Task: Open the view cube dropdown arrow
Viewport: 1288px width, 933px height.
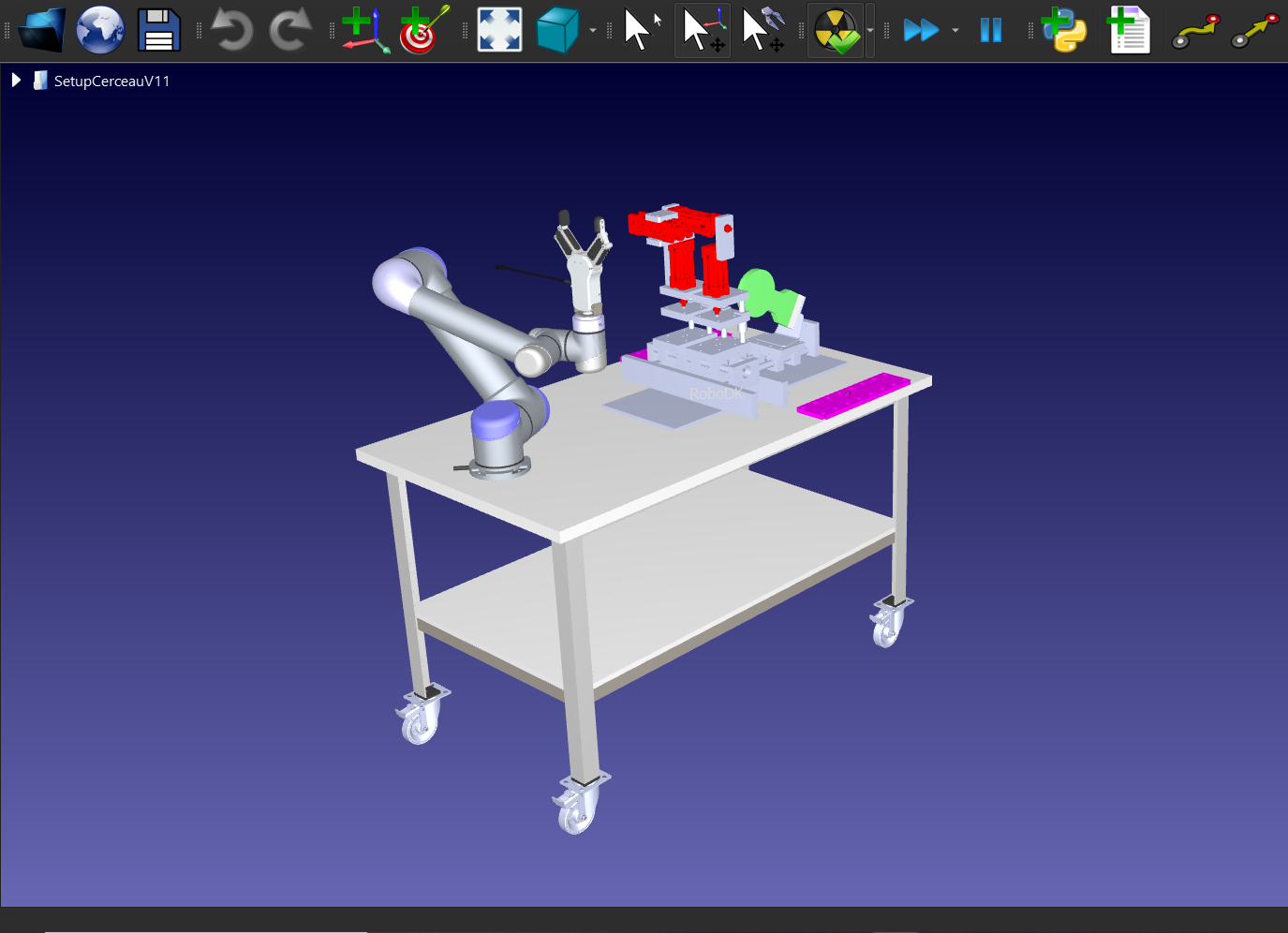Action: click(x=593, y=31)
